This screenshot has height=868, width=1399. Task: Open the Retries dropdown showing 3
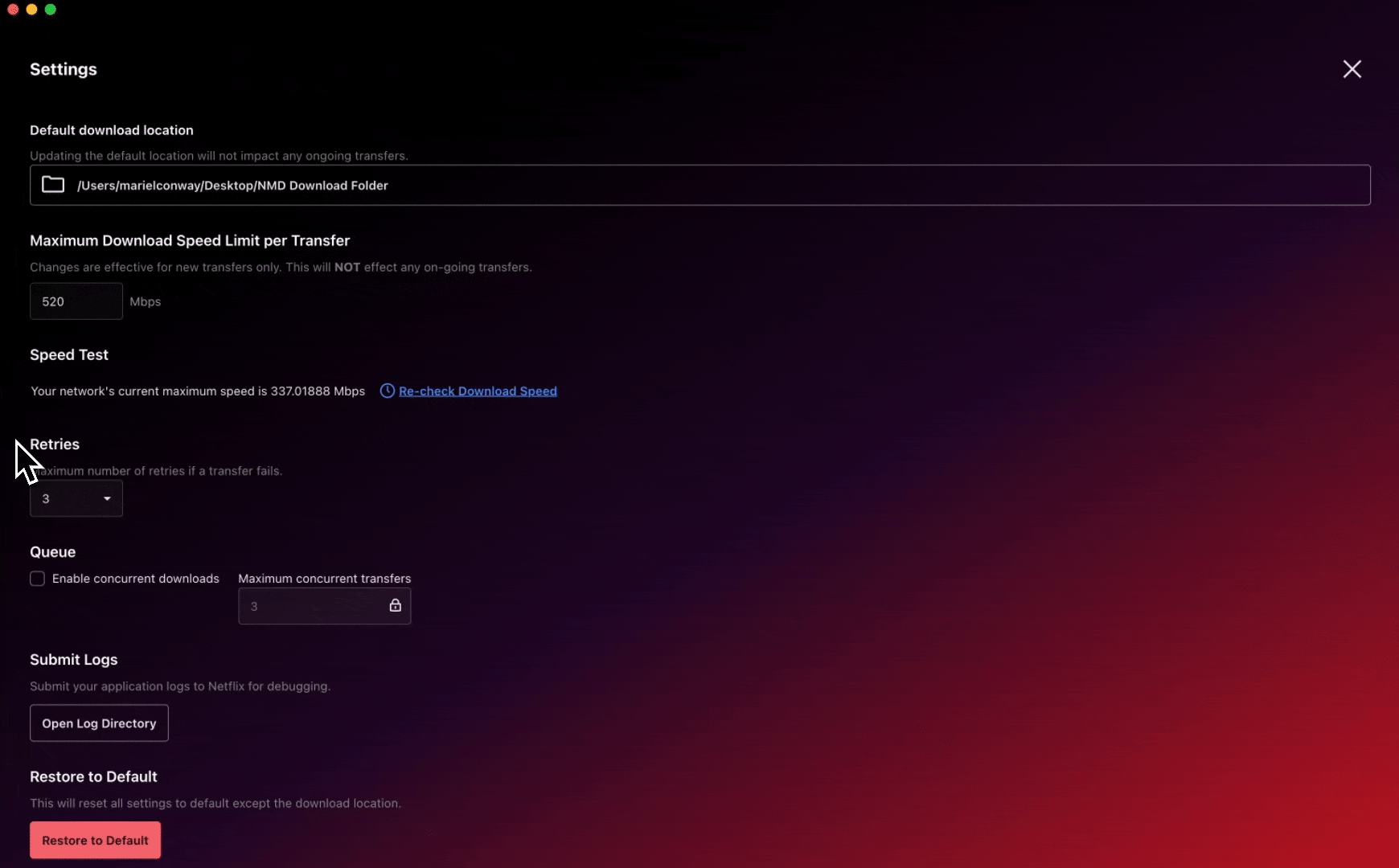(76, 498)
